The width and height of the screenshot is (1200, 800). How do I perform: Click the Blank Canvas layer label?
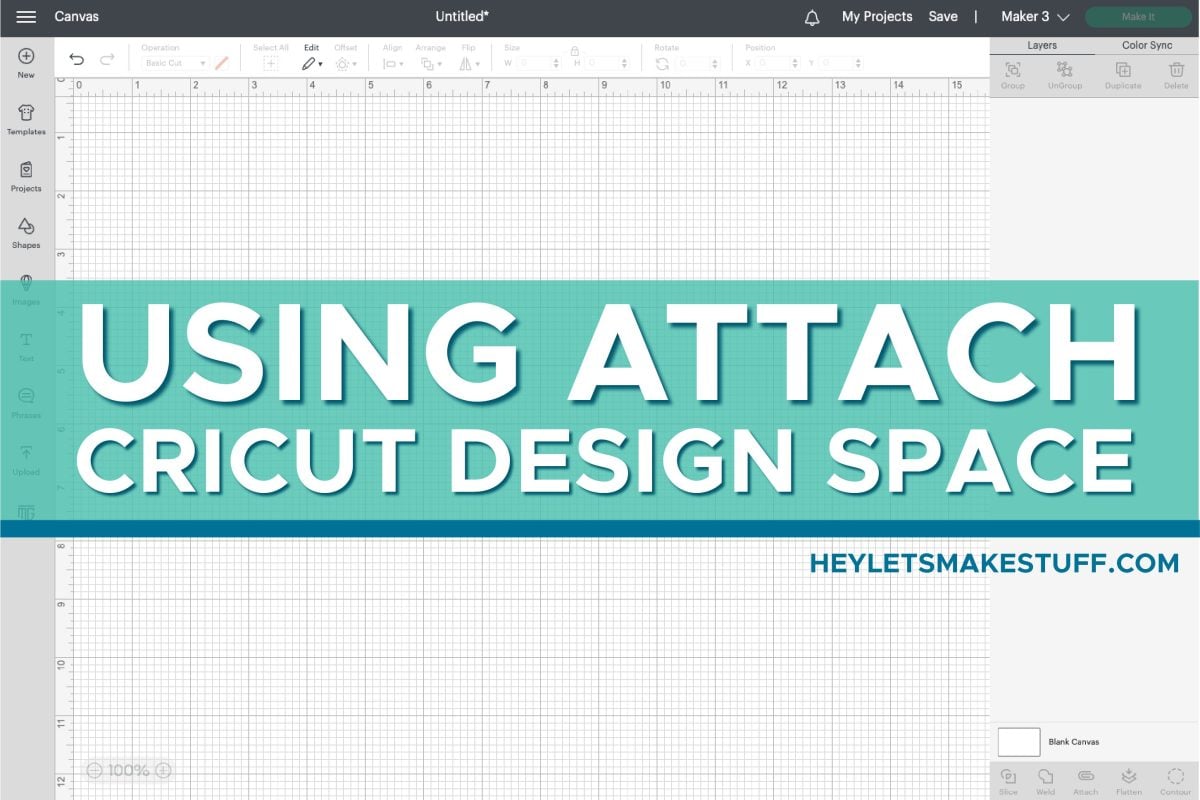click(x=1074, y=742)
